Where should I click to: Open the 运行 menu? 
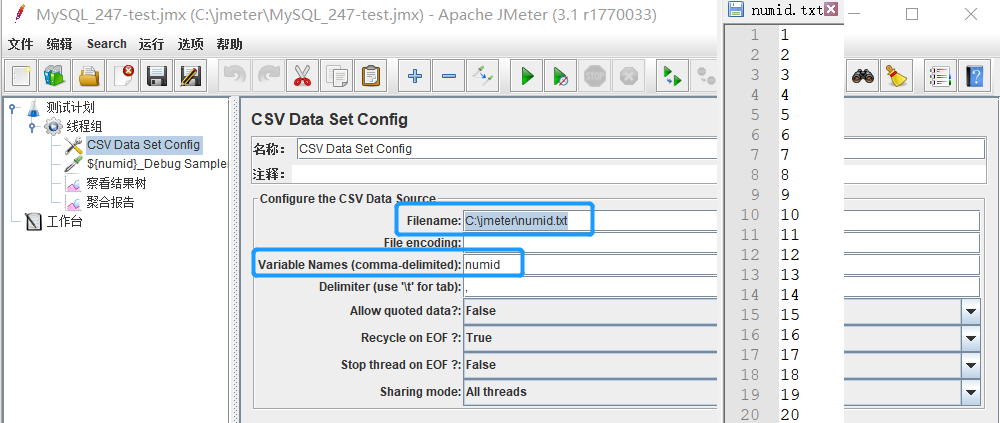coord(151,44)
